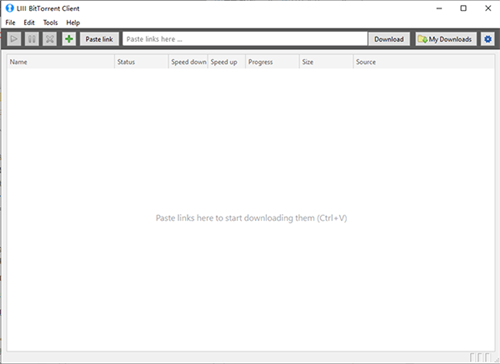
Task: Sort by the Source column header
Action: tap(424, 62)
